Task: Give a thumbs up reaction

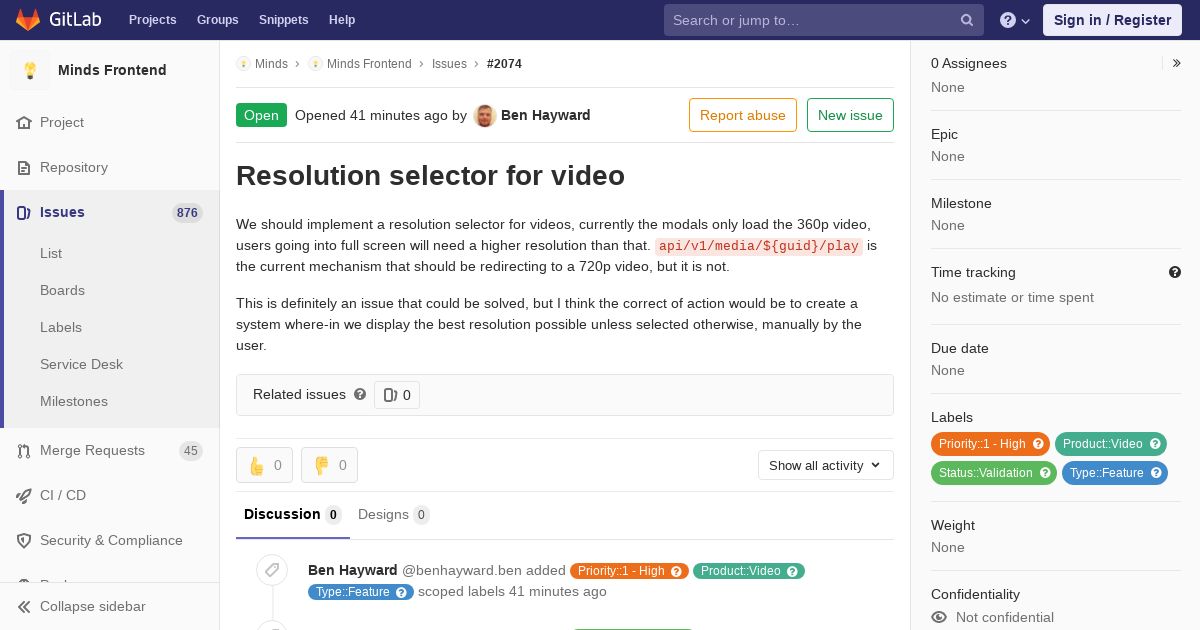Action: pyautogui.click(x=264, y=465)
